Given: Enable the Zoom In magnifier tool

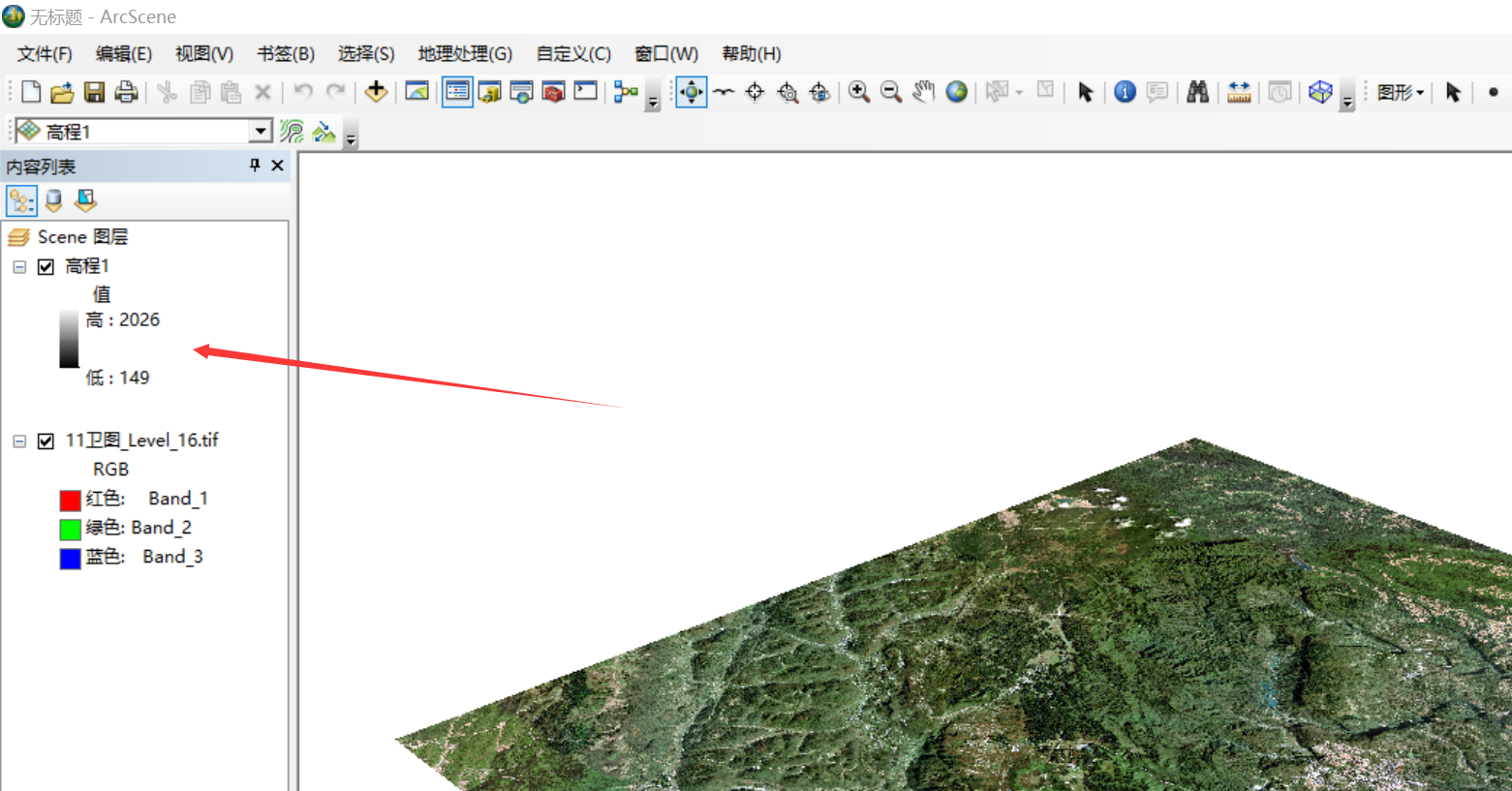Looking at the screenshot, I should coord(856,92).
